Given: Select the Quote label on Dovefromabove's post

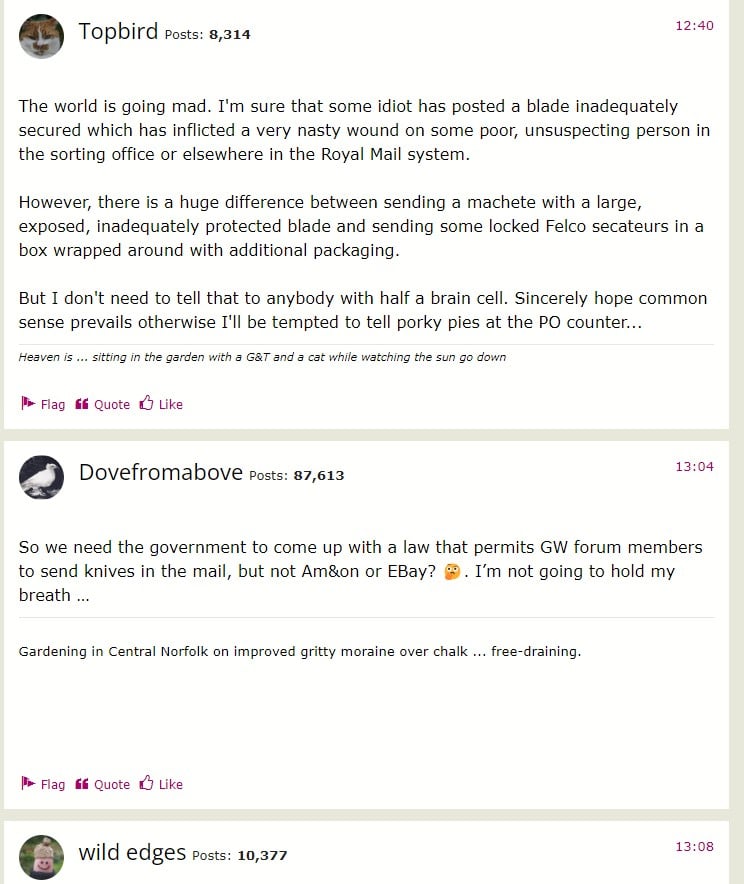Looking at the screenshot, I should pyautogui.click(x=112, y=784).
